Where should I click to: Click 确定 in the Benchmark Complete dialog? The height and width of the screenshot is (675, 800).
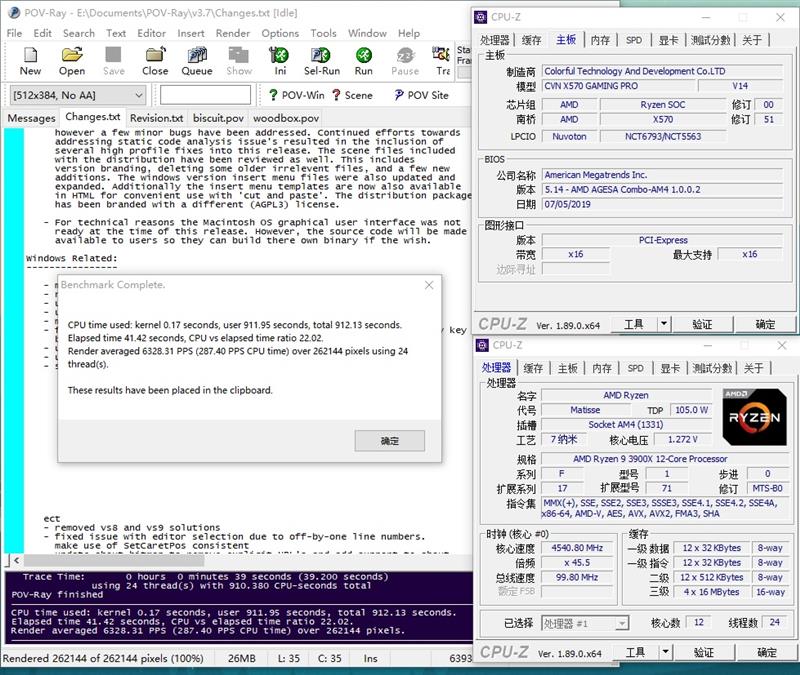tap(389, 441)
